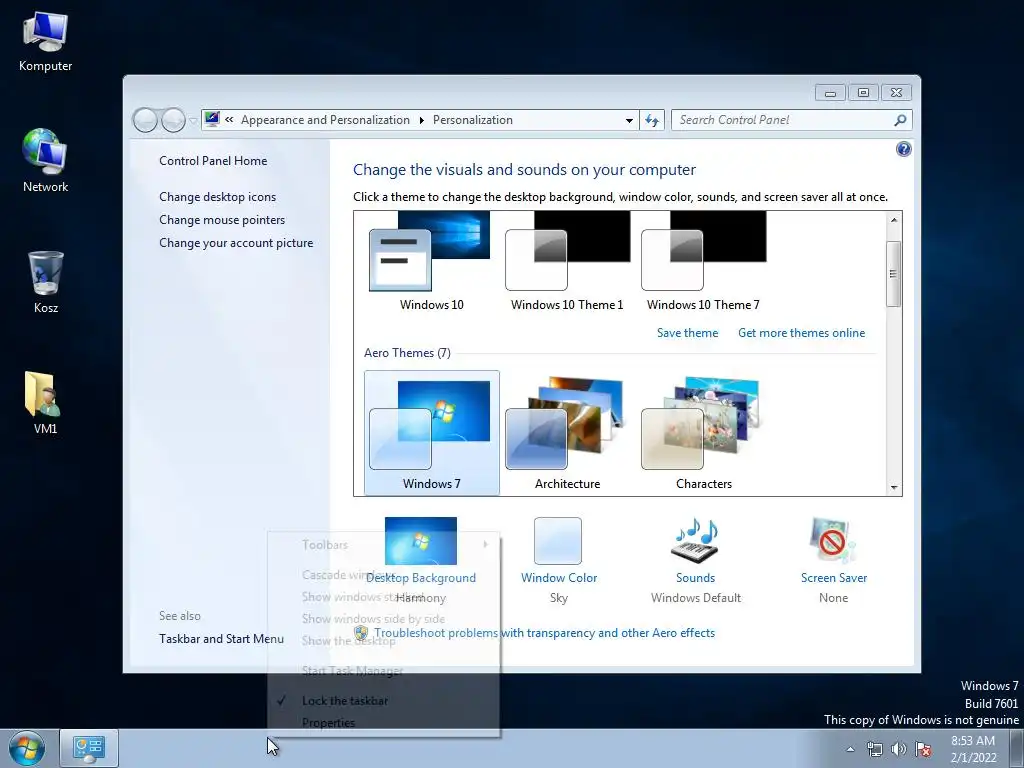Viewport: 1024px width, 768px height.
Task: Select the Windows 10 Theme 7
Action: coord(703,263)
